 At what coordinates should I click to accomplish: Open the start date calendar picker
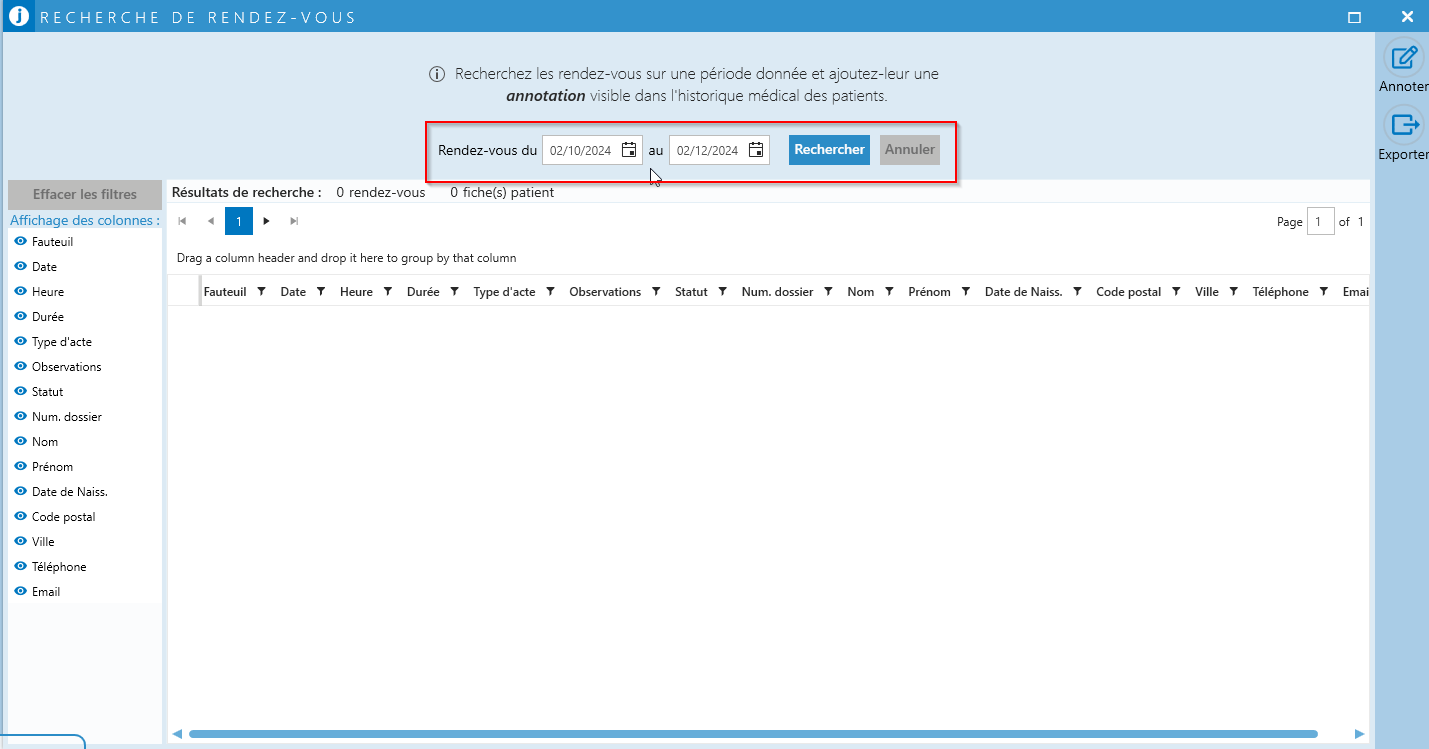point(629,150)
